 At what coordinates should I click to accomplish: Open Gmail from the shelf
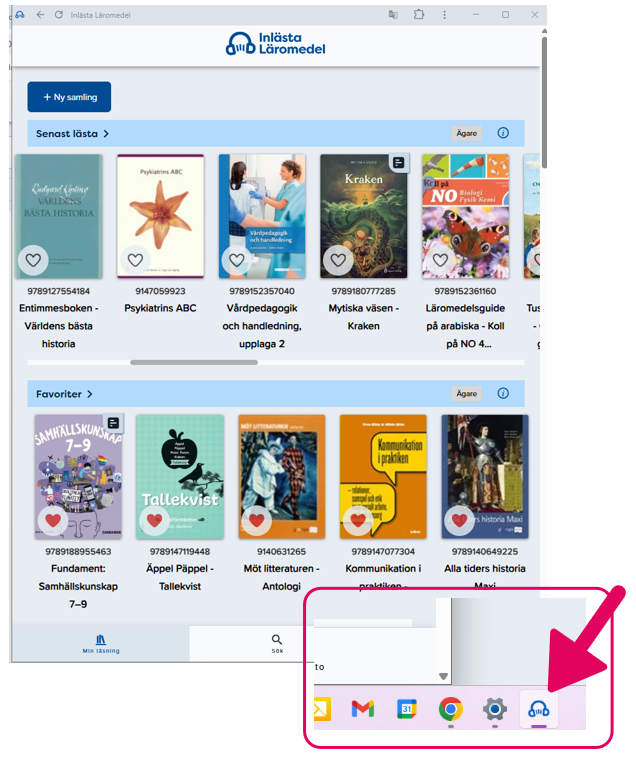(x=363, y=709)
